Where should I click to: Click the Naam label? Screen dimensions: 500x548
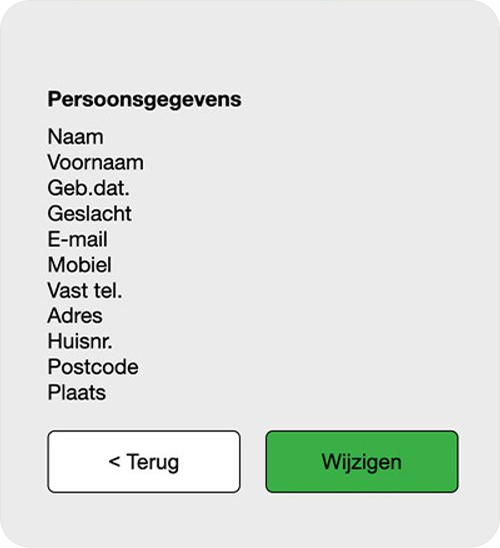[75, 136]
